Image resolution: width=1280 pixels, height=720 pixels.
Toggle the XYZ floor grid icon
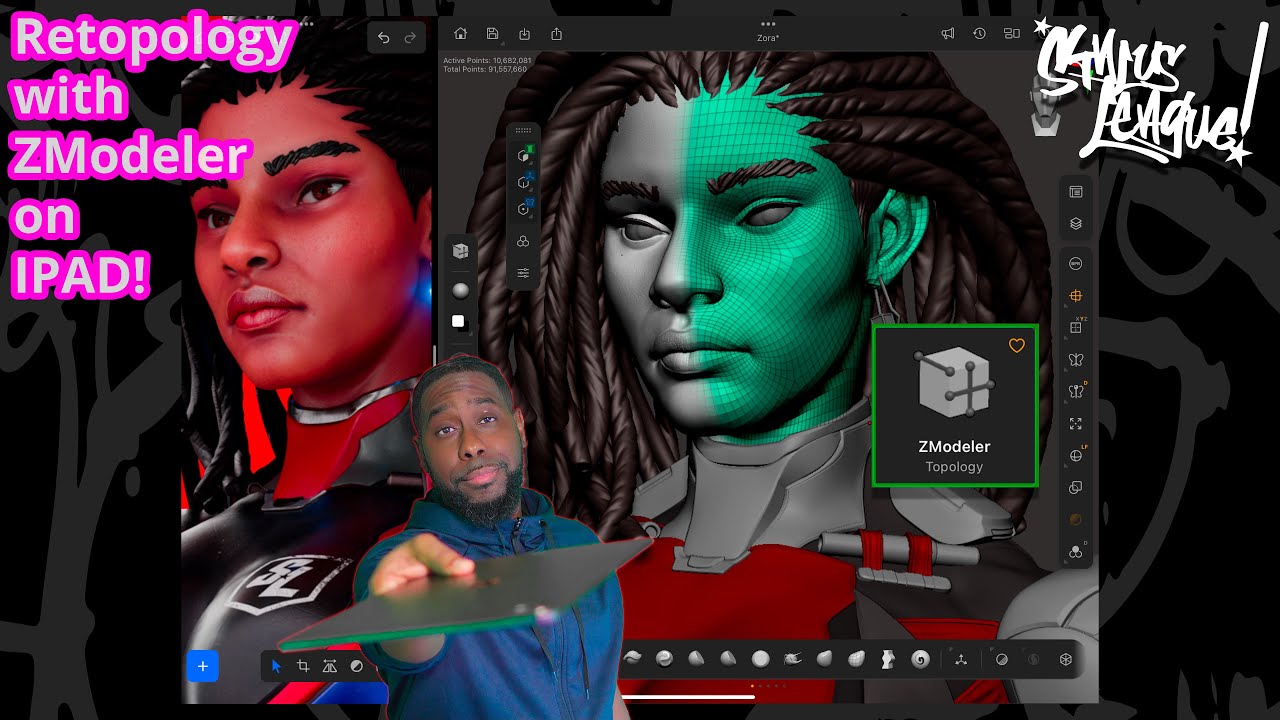(1076, 328)
